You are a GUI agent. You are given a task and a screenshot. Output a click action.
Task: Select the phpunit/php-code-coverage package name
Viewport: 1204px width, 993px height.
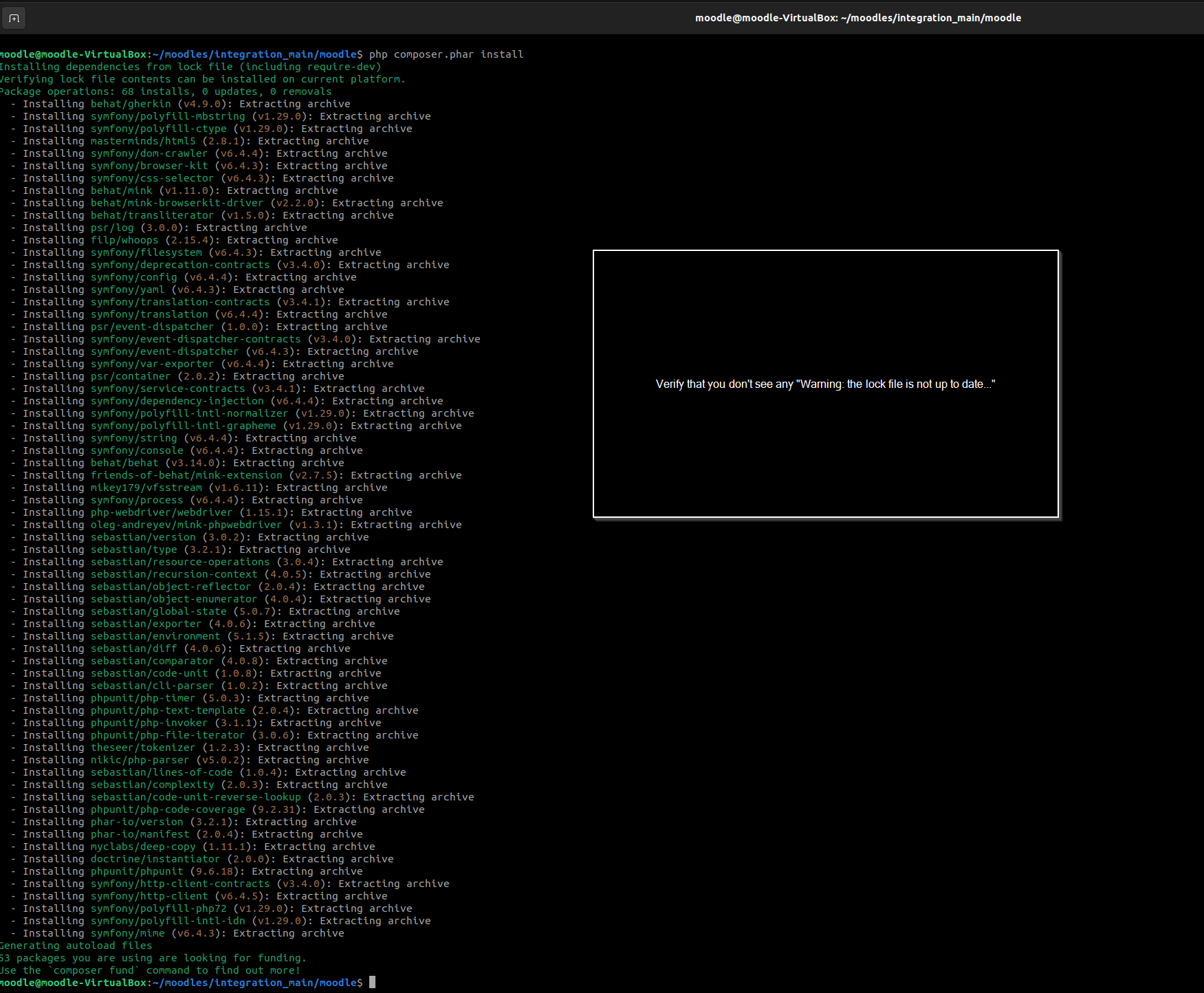pos(168,809)
